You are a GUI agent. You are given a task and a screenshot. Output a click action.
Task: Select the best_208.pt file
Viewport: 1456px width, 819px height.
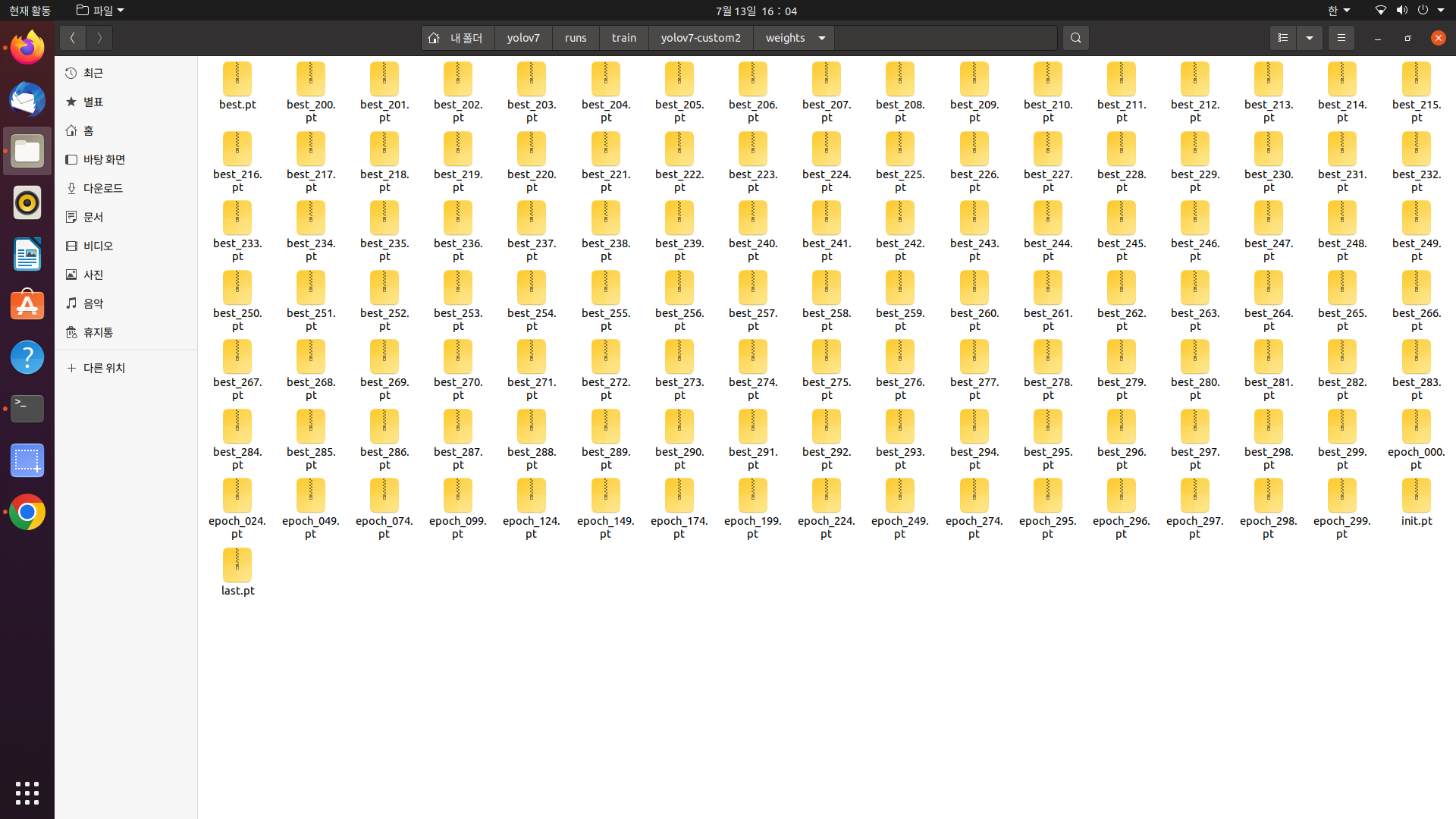click(x=900, y=93)
